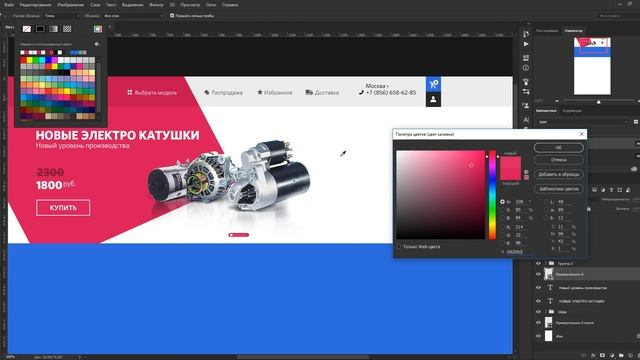Open the 'Фильтр' menu
640x360 pixels.
point(156,5)
